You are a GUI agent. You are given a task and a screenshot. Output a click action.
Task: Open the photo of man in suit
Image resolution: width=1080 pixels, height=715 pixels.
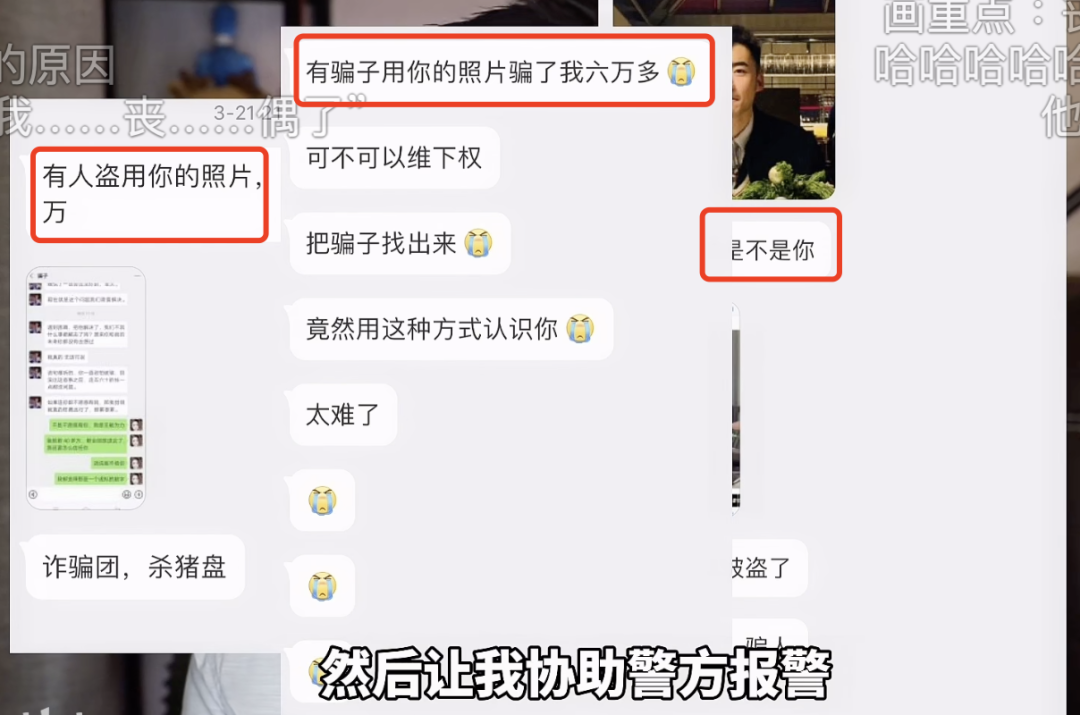click(x=784, y=100)
